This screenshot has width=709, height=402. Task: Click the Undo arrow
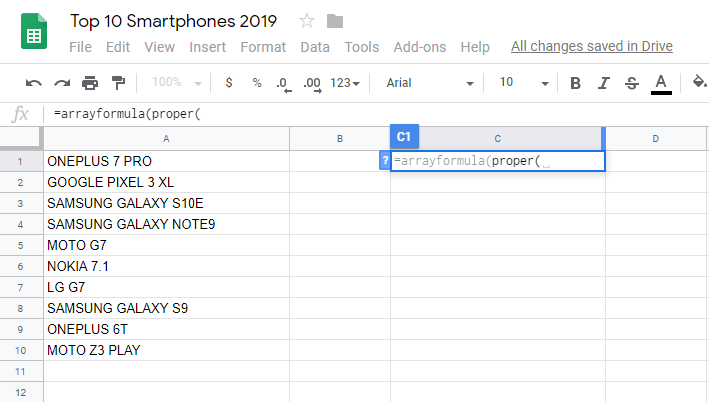tap(33, 83)
